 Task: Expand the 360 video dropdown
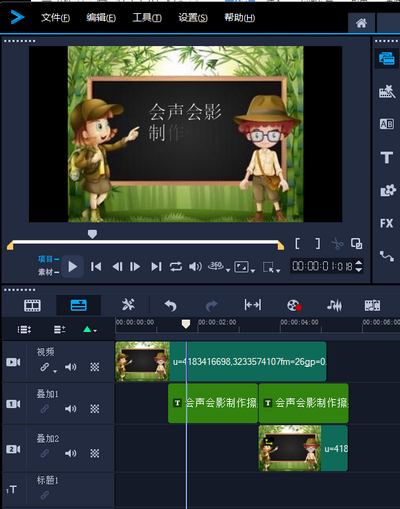tap(228, 270)
